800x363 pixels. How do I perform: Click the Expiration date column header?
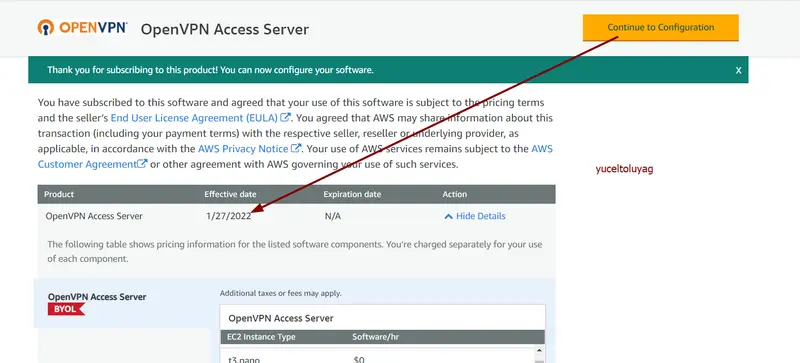point(352,195)
